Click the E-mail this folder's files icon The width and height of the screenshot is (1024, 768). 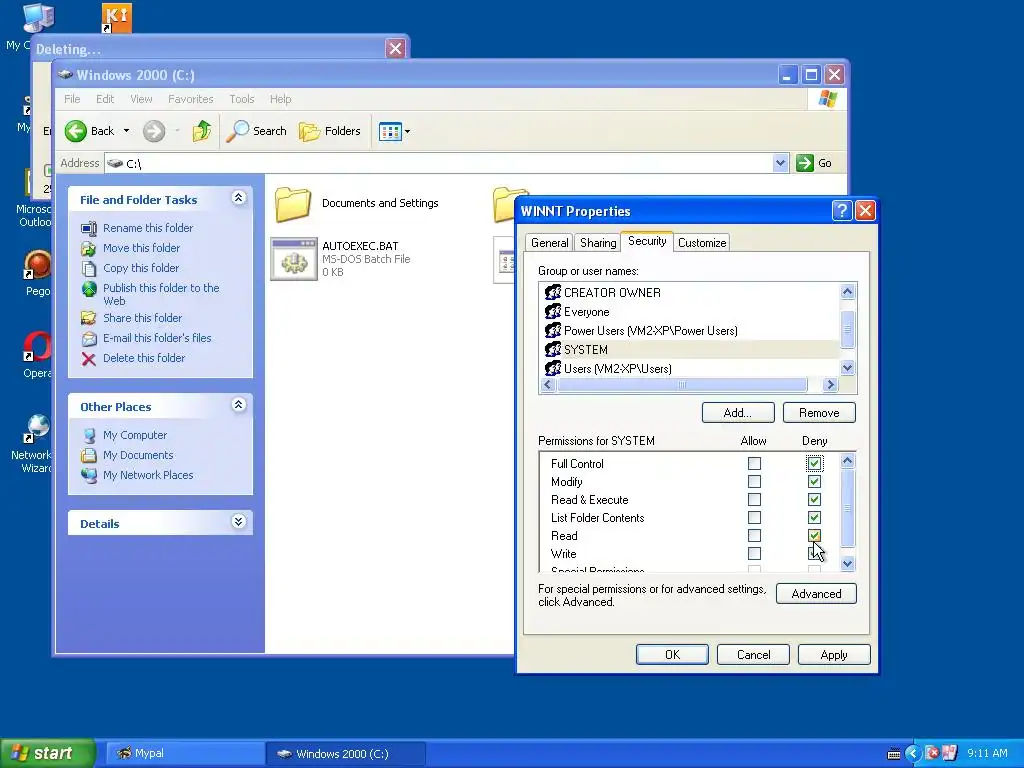89,338
